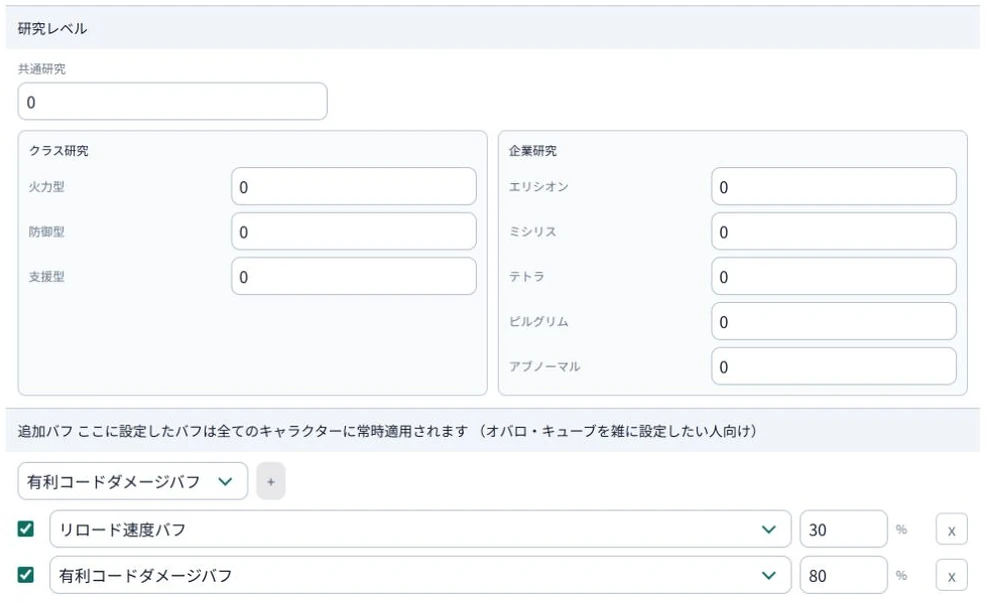This screenshot has height=612, width=986.
Task: Click the ミシリス label
Action: click(533, 231)
